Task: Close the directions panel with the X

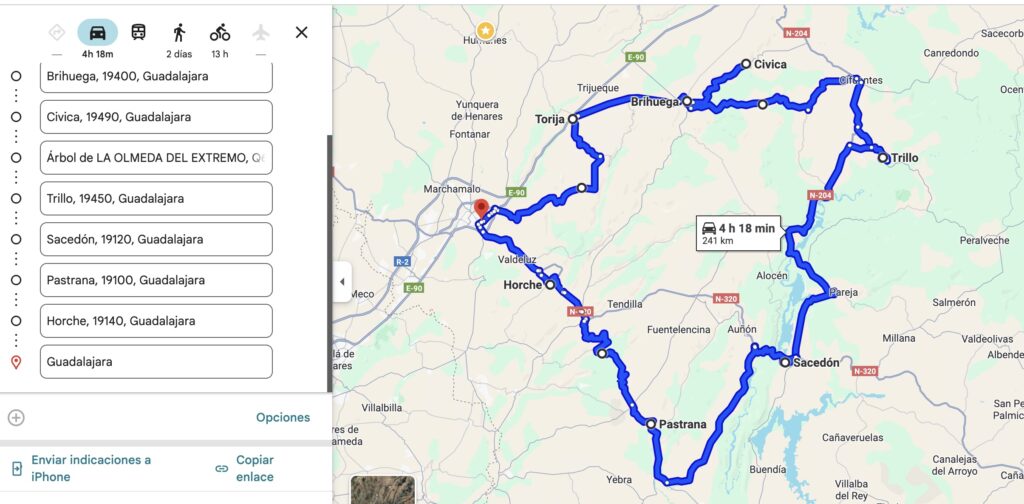Action: 301,32
